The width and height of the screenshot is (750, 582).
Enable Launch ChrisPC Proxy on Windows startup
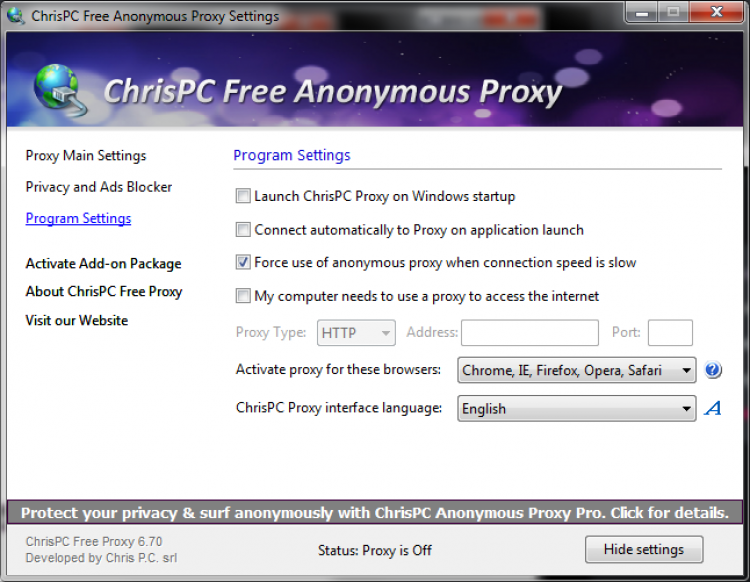pyautogui.click(x=243, y=196)
